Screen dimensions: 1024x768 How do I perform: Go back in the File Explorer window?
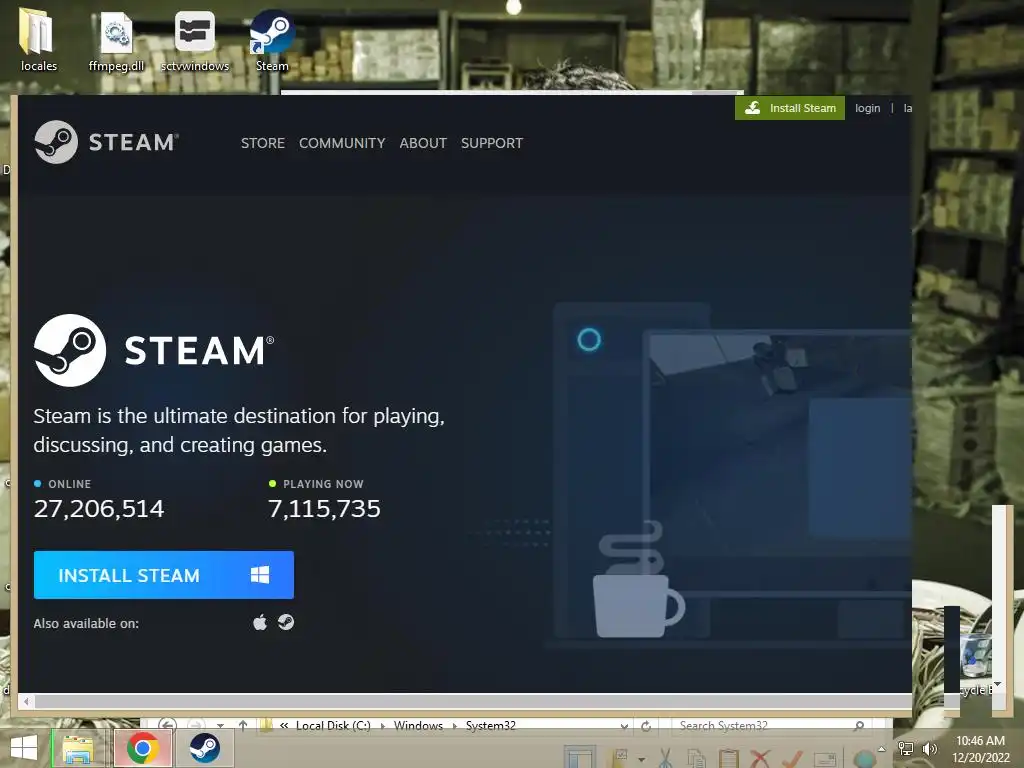[167, 726]
